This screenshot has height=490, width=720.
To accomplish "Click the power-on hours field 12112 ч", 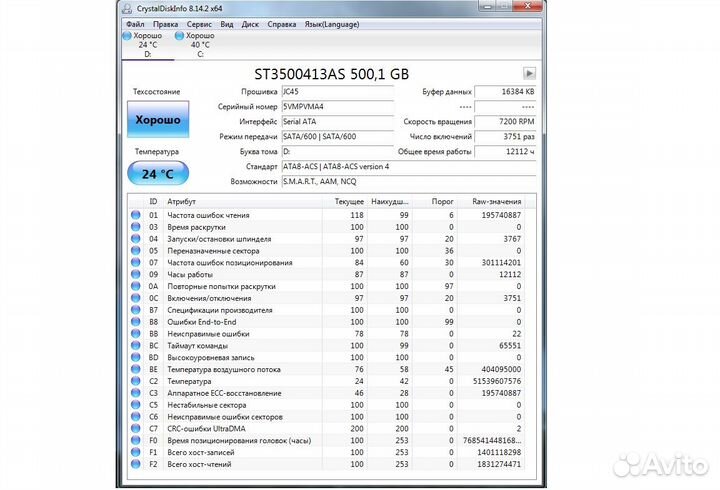I will point(505,152).
